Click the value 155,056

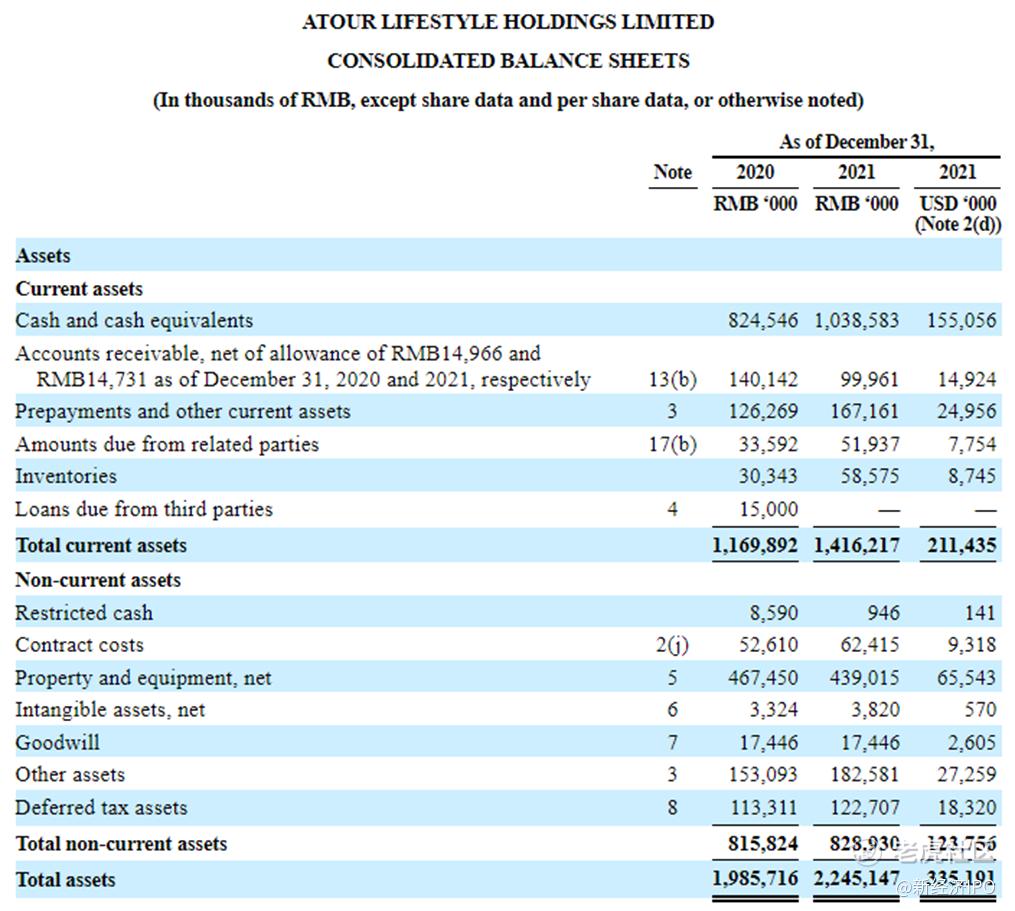point(961,321)
